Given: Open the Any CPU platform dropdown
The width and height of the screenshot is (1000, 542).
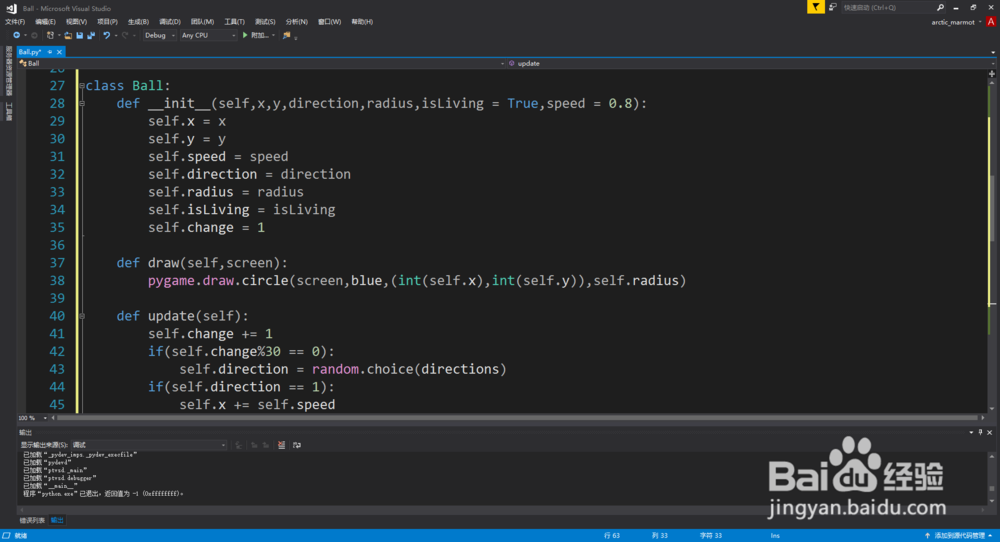Looking at the screenshot, I should (208, 35).
